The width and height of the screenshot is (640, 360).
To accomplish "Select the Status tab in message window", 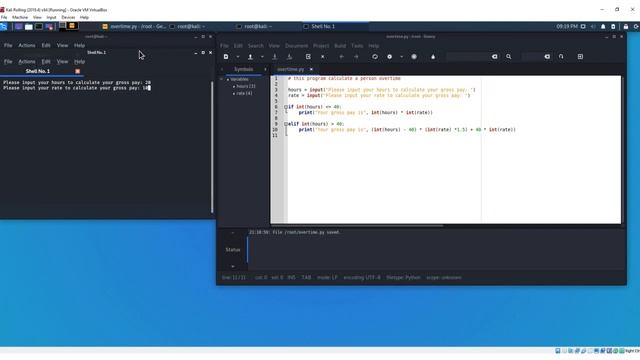I will (x=233, y=250).
